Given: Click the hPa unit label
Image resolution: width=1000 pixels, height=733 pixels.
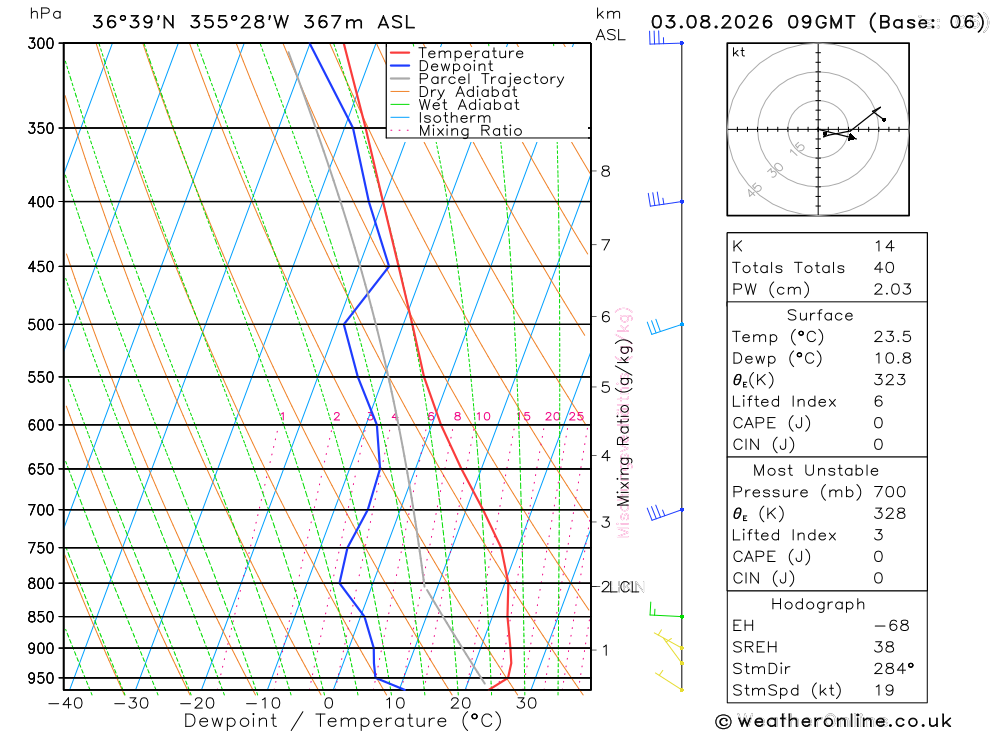Looking at the screenshot, I should point(45,14).
